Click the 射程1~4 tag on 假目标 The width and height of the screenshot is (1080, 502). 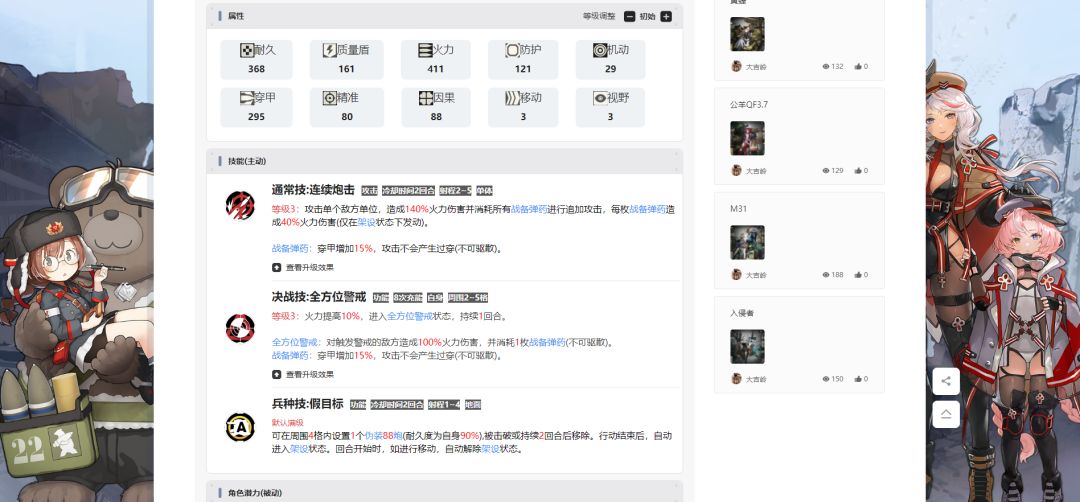pyautogui.click(x=444, y=405)
